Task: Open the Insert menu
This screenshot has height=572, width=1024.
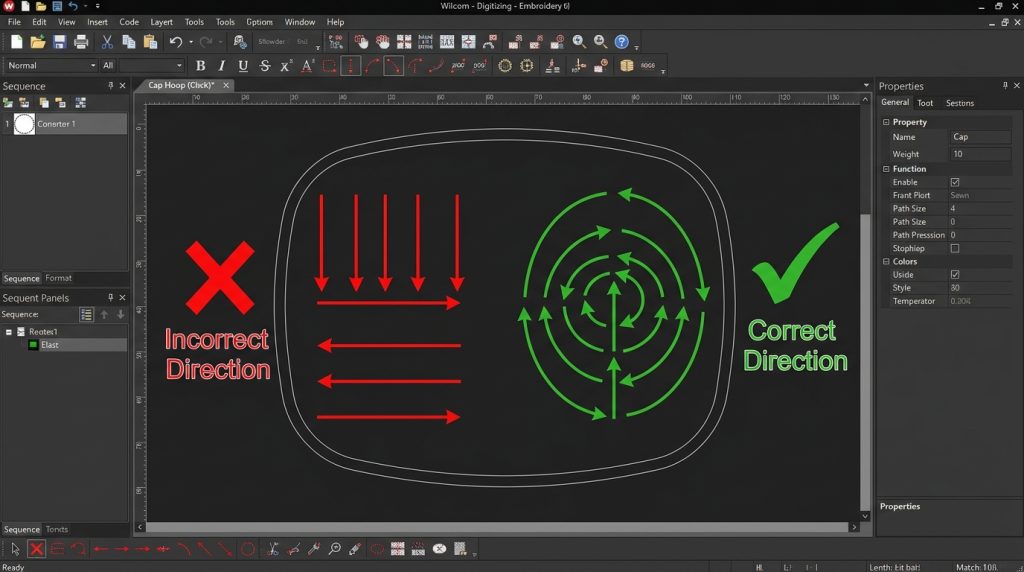Action: [x=97, y=21]
